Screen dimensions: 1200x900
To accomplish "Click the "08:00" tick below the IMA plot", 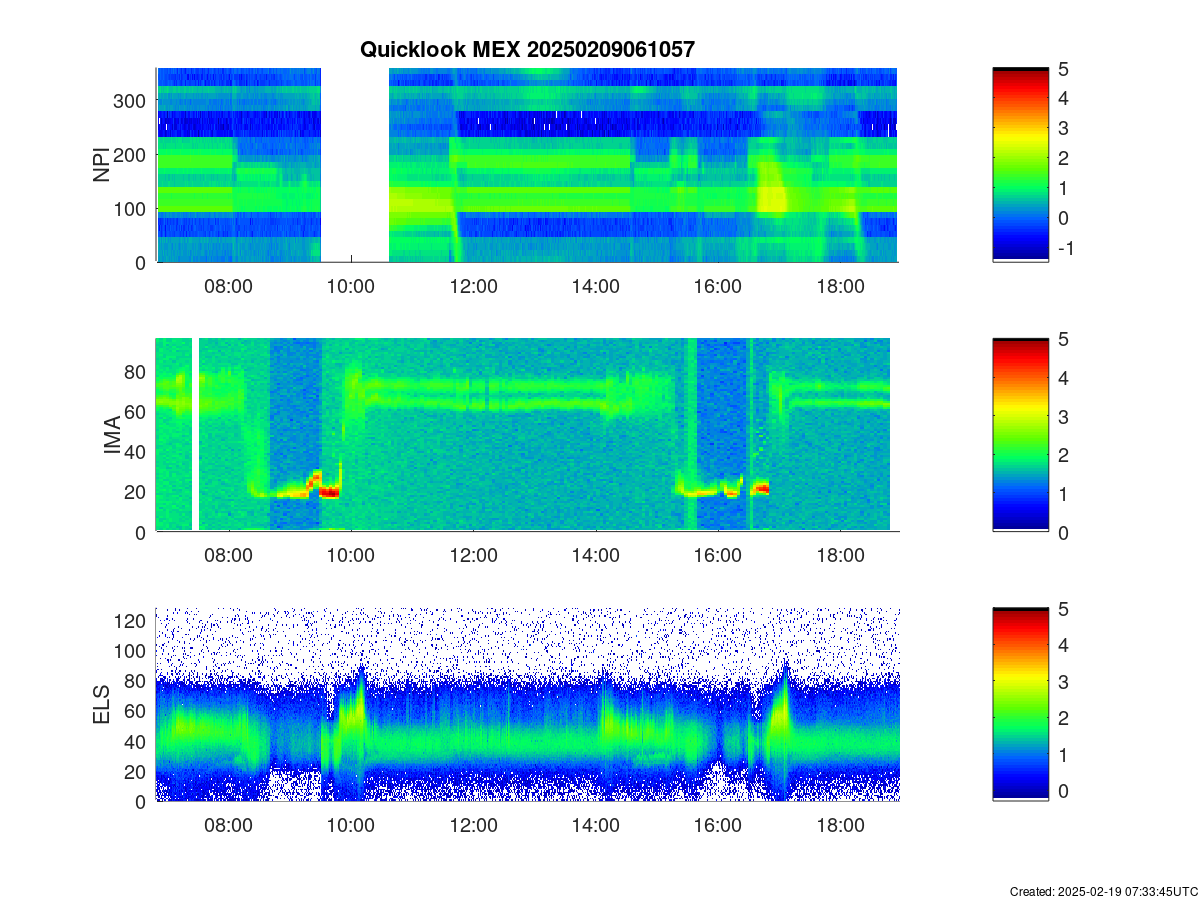I will (228, 556).
